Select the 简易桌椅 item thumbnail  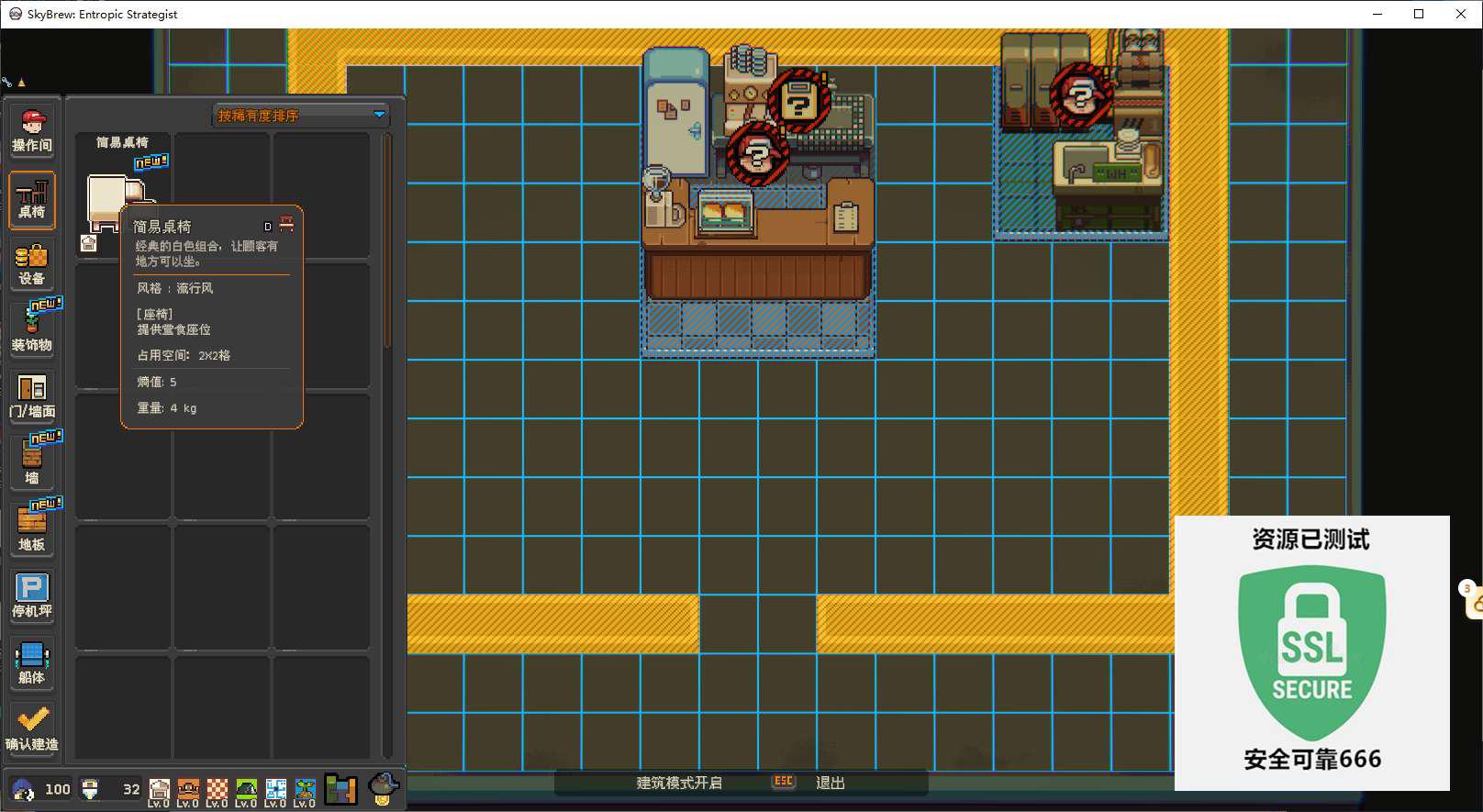pos(122,195)
